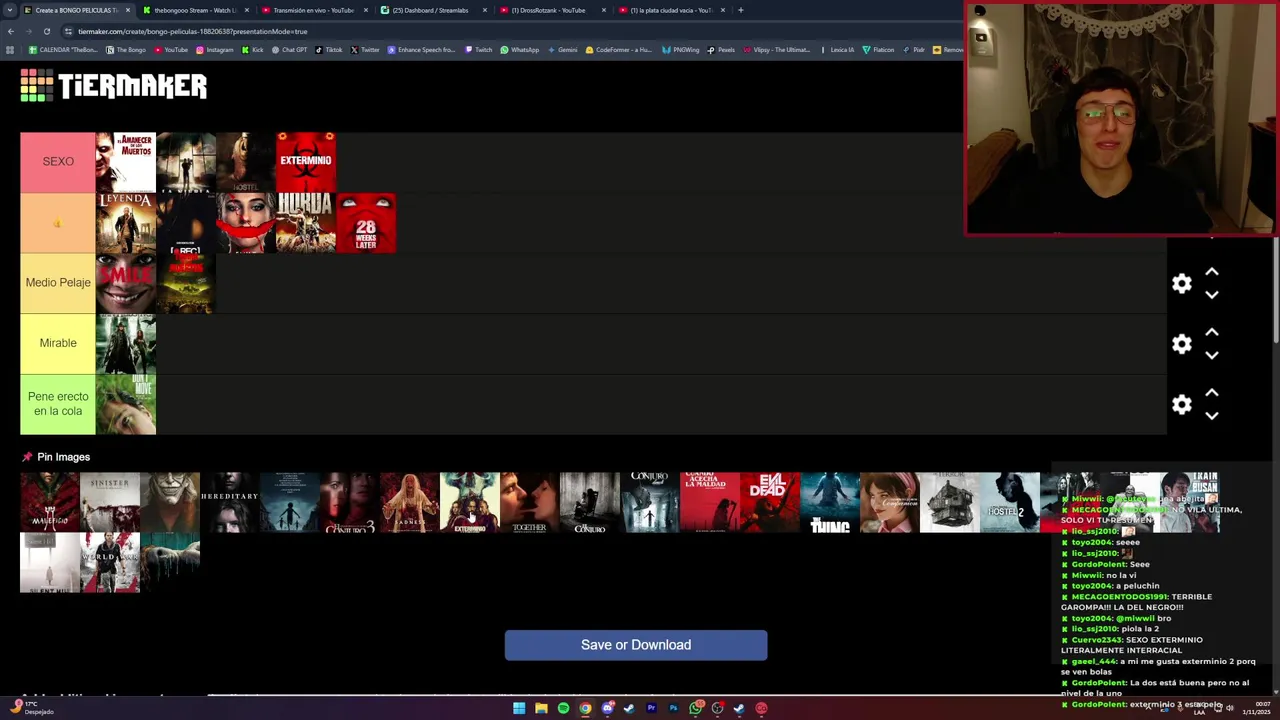Move Medio Pelaje tier up
Image resolution: width=1280 pixels, height=720 pixels.
[x=1212, y=272]
